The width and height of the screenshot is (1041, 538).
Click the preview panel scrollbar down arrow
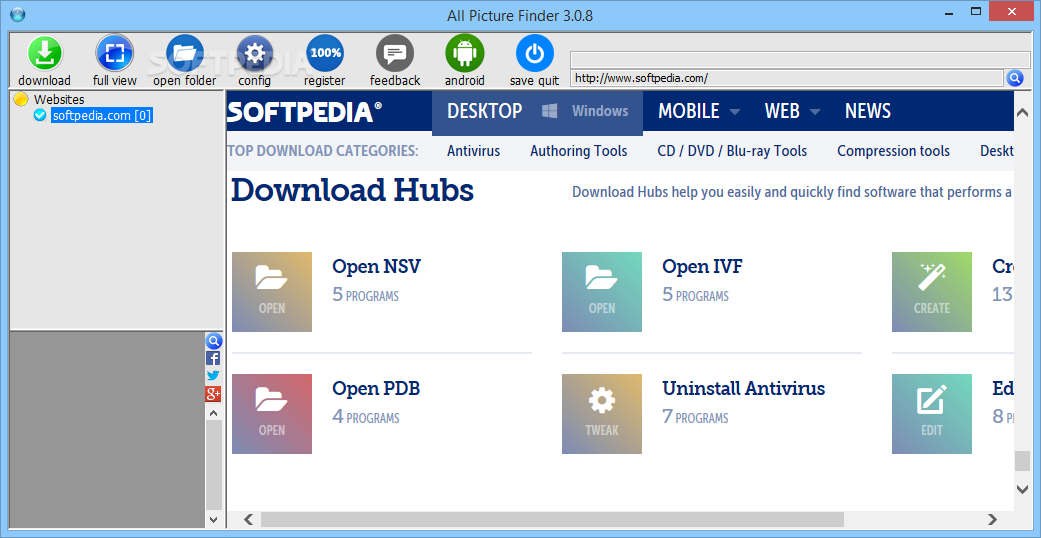[x=213, y=520]
